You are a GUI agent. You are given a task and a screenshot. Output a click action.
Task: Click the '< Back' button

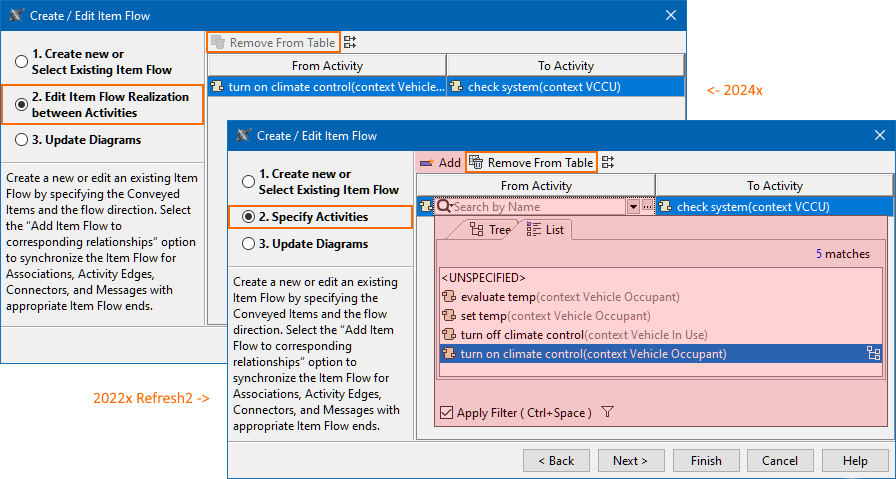coord(556,461)
